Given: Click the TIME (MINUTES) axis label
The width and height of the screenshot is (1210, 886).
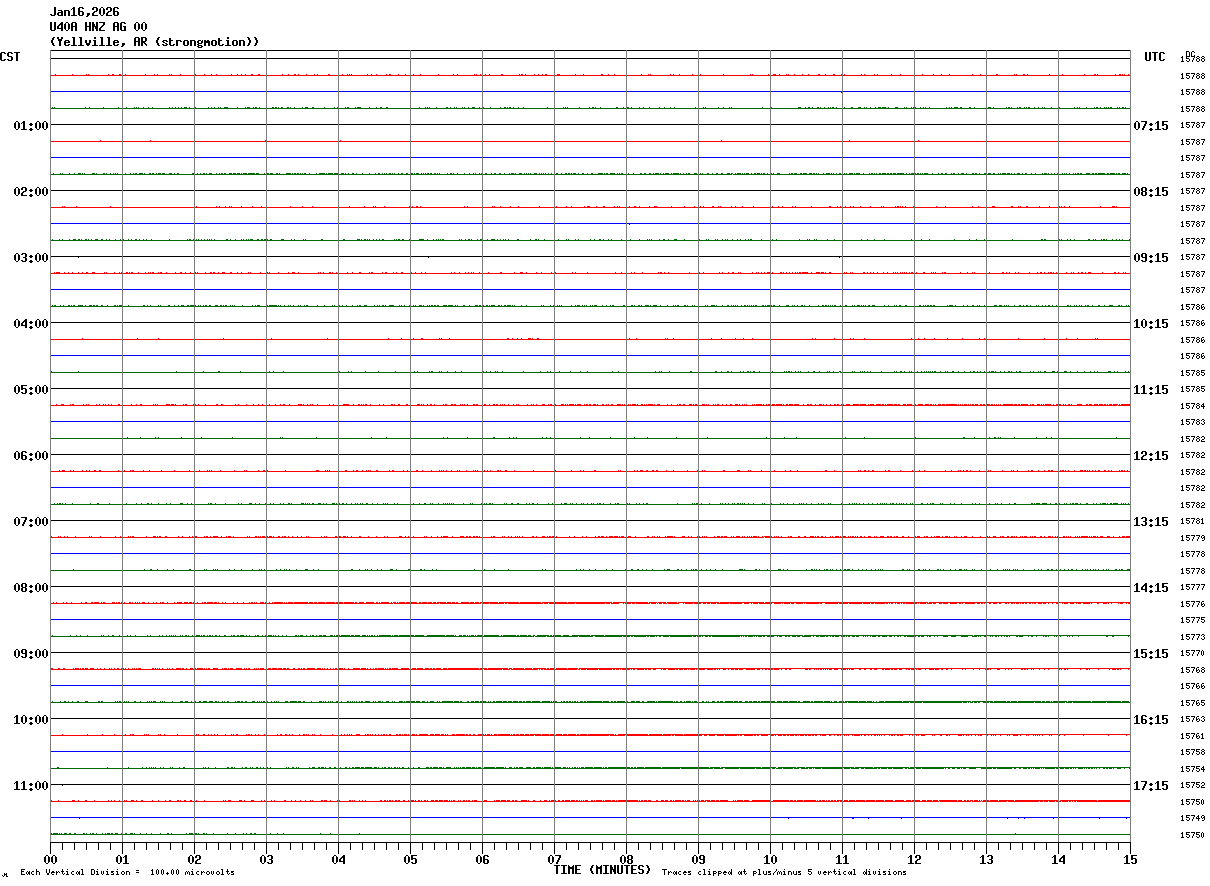Looking at the screenshot, I should [x=602, y=870].
